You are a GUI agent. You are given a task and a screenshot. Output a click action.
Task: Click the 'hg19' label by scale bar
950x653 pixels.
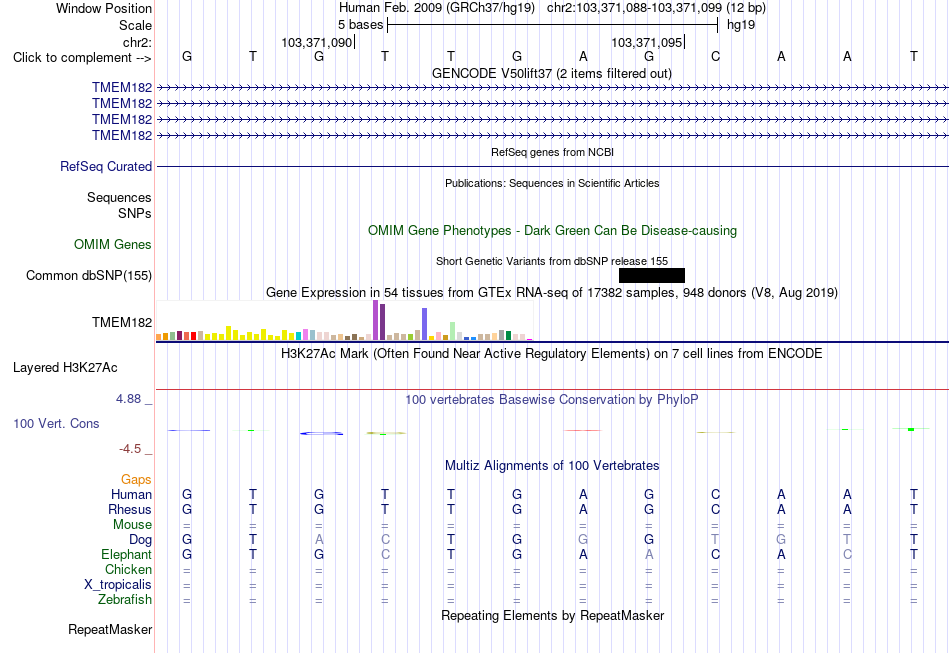pos(740,24)
